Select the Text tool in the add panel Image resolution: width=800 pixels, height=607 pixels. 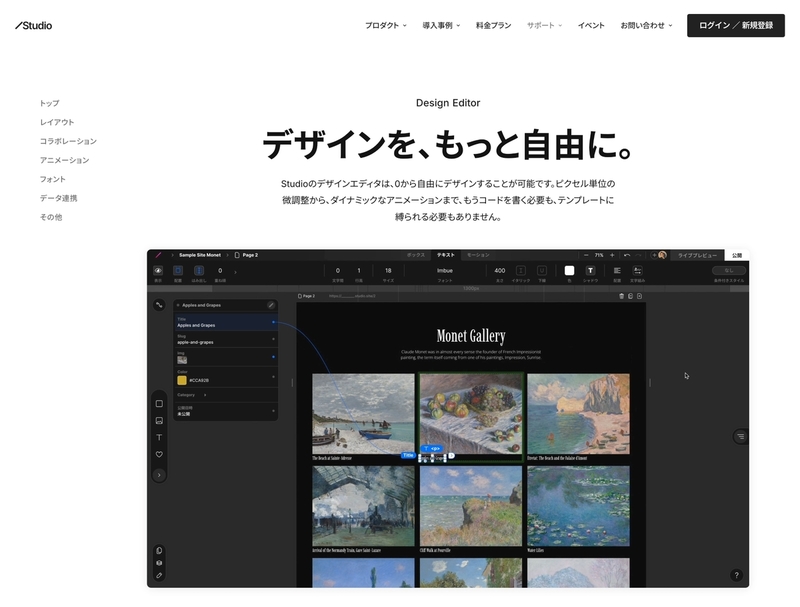159,437
